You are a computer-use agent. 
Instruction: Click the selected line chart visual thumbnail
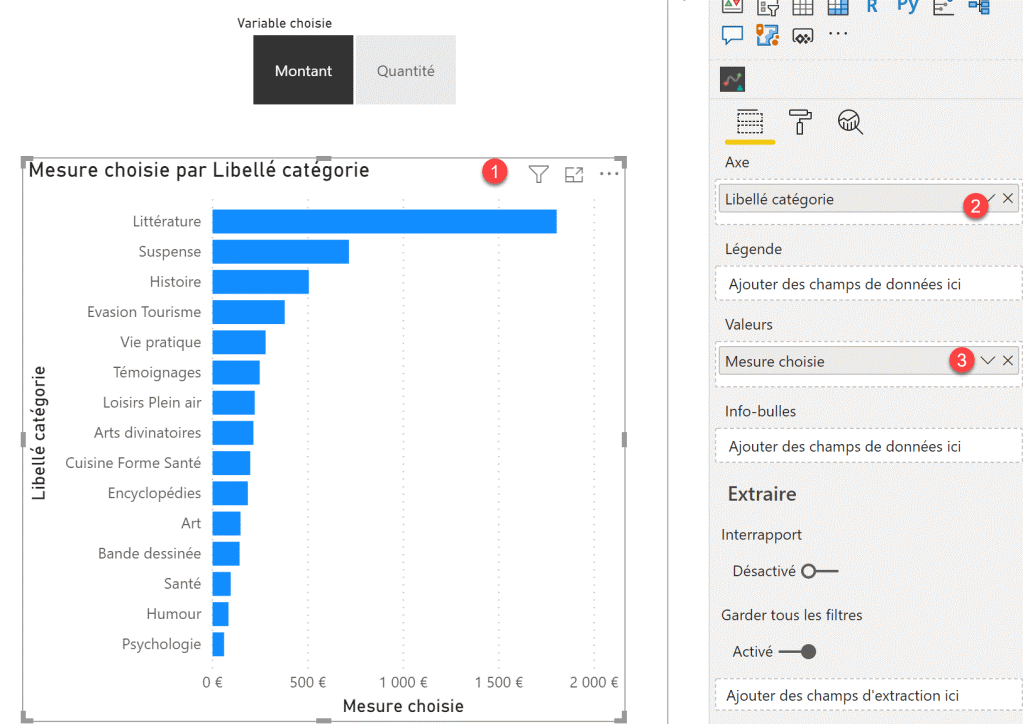(731, 78)
